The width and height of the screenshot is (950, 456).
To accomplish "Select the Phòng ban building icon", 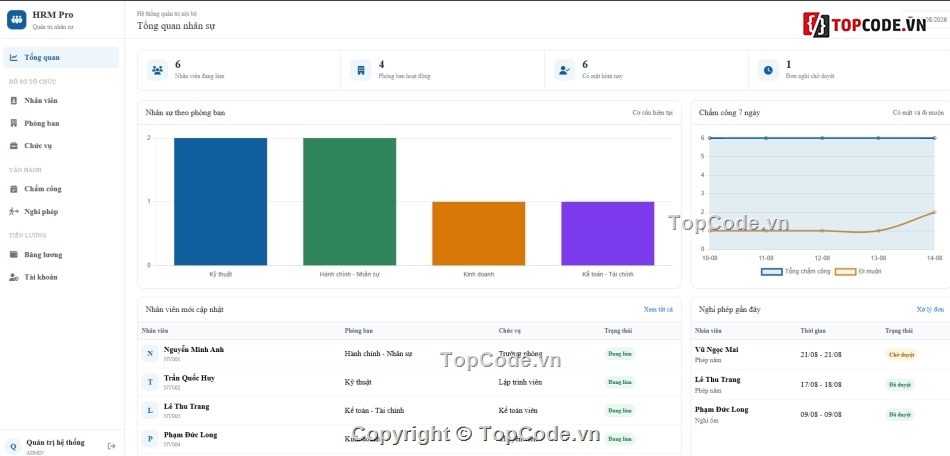I will point(14,123).
